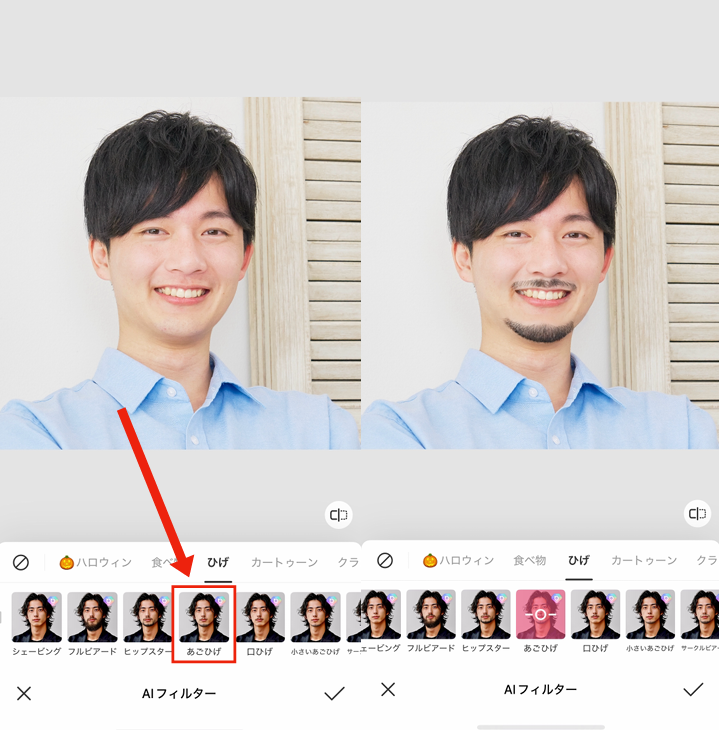The image size is (719, 730).
Task: Open カートゥーン tab in left screen
Action: point(285,562)
